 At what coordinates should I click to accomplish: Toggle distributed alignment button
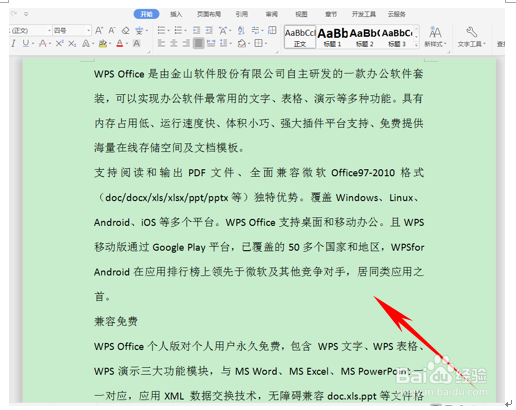[x=211, y=43]
